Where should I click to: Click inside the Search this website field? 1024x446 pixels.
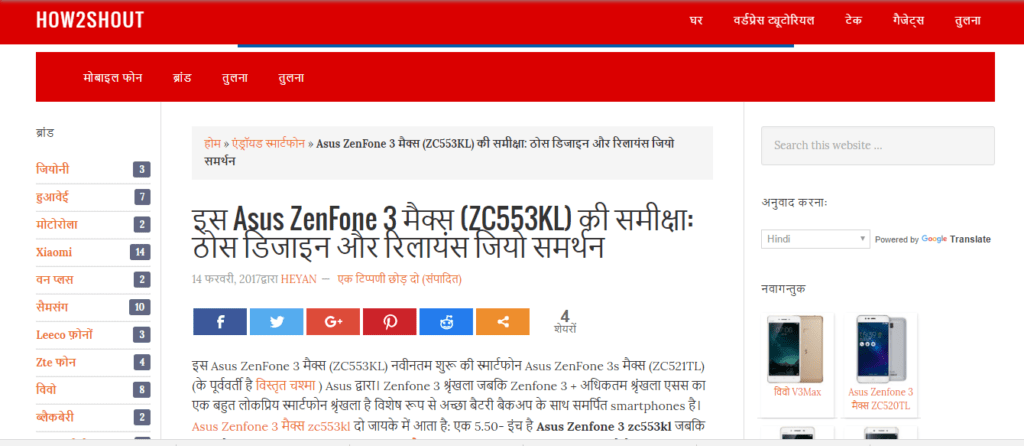click(878, 145)
